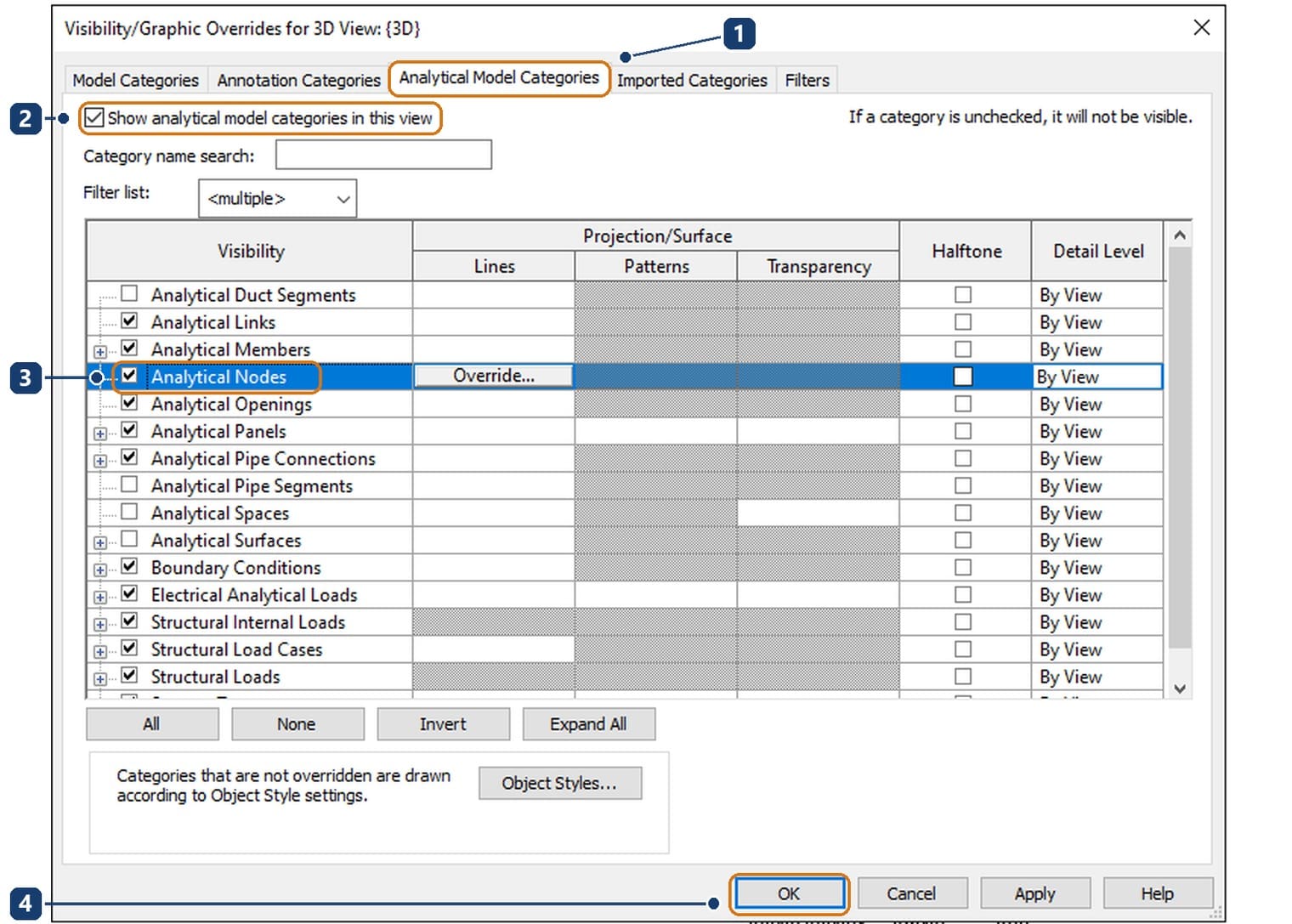1292x924 pixels.
Task: Open Help for this dialog
Action: pos(1158,893)
